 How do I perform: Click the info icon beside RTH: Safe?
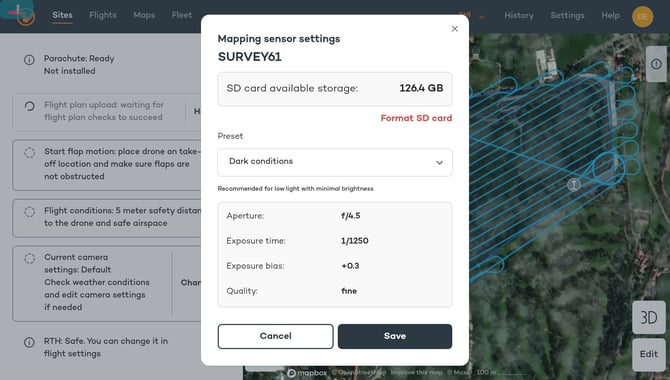point(29,342)
